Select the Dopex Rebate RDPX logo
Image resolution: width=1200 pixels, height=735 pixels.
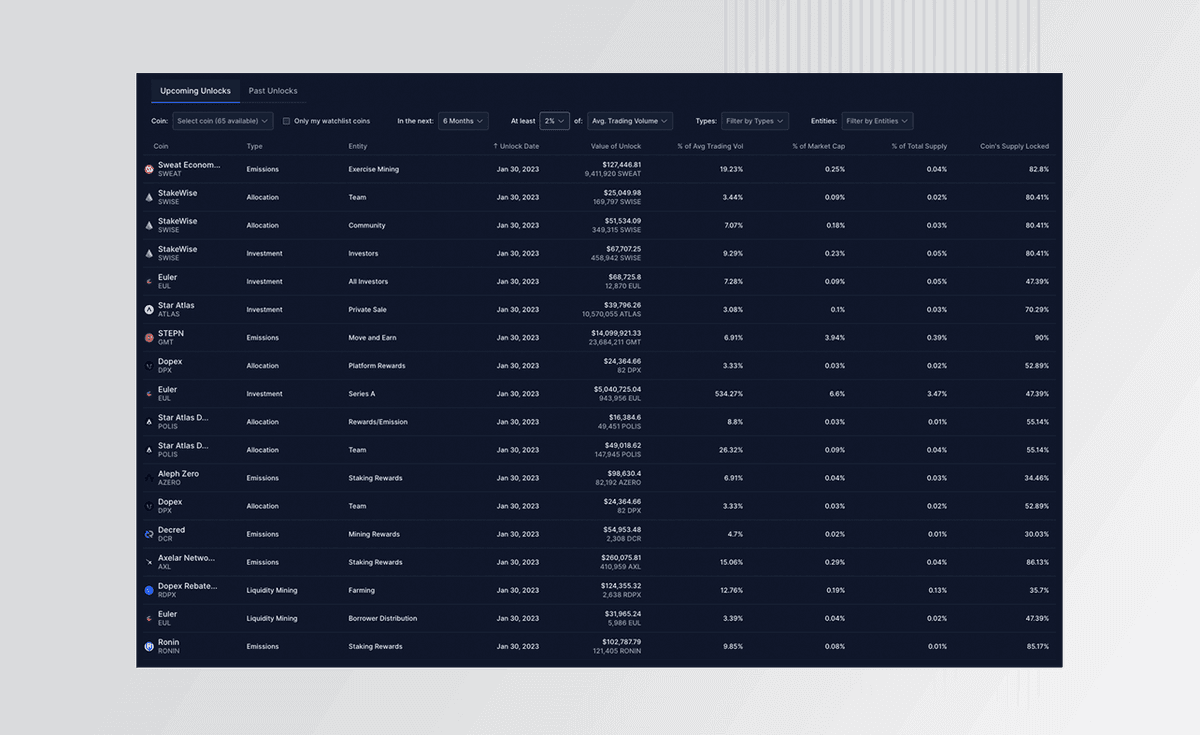tap(149, 589)
